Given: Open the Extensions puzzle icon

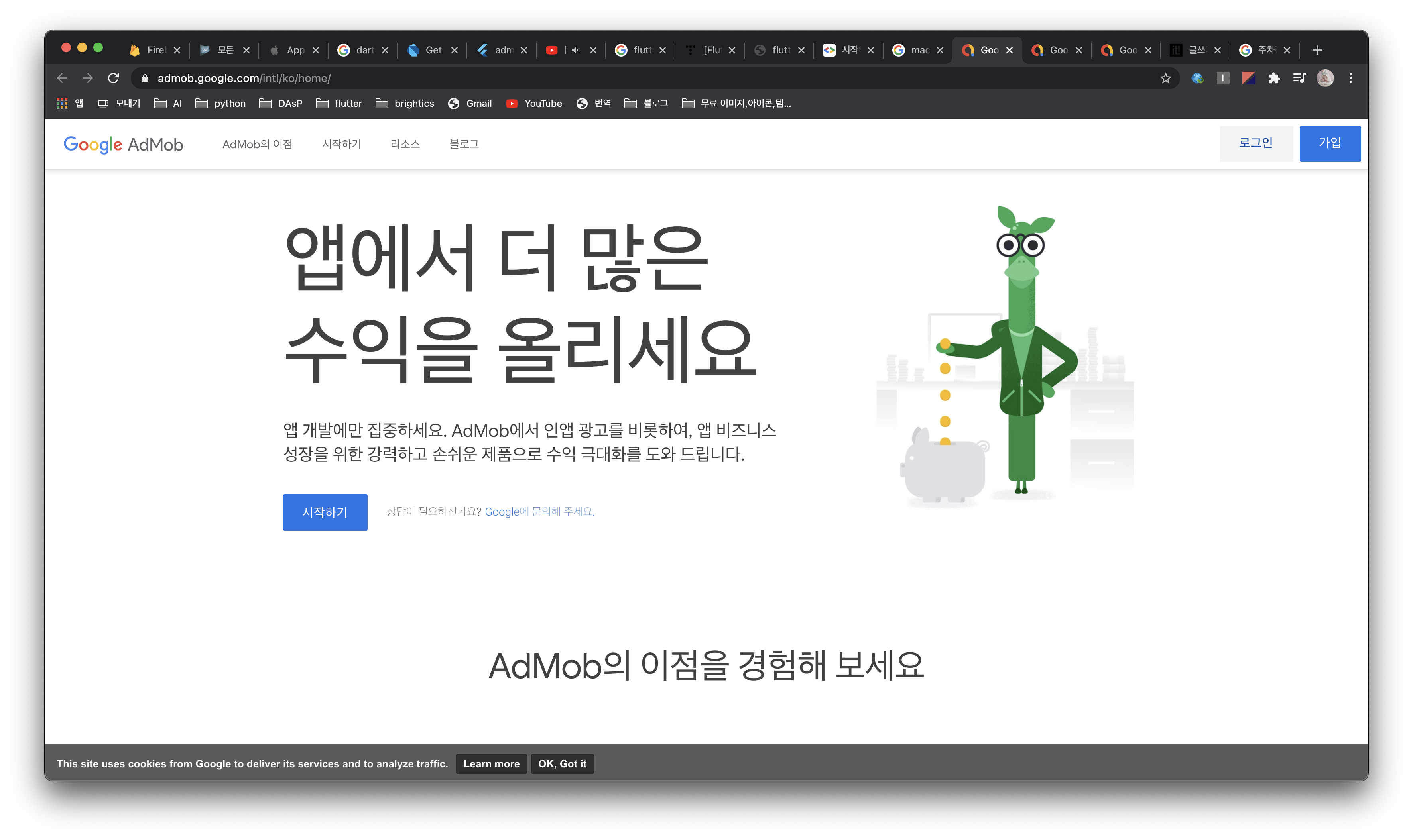Looking at the screenshot, I should click(1274, 78).
